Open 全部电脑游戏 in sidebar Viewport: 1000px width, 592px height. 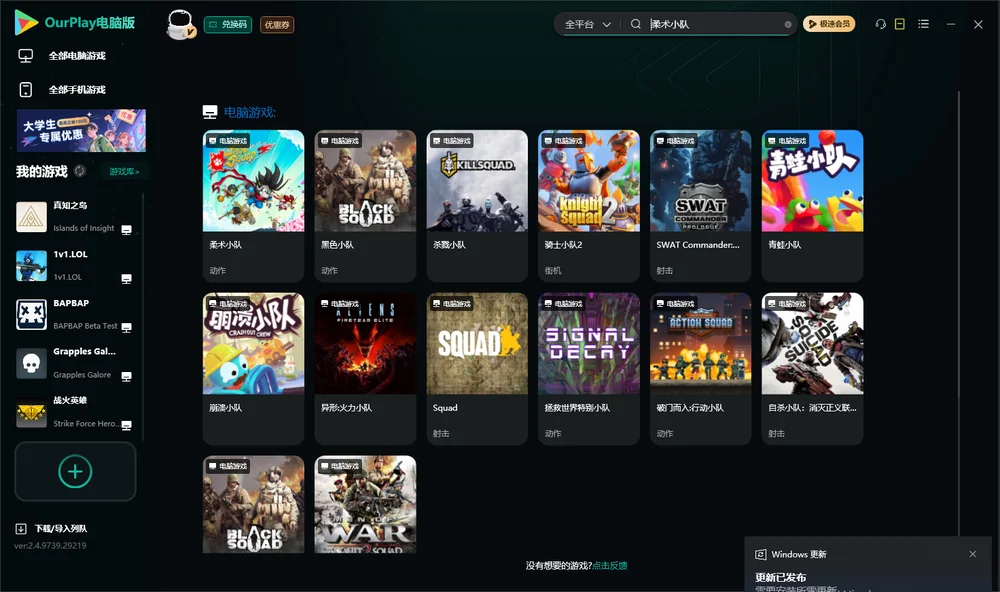pyautogui.click(x=77, y=56)
